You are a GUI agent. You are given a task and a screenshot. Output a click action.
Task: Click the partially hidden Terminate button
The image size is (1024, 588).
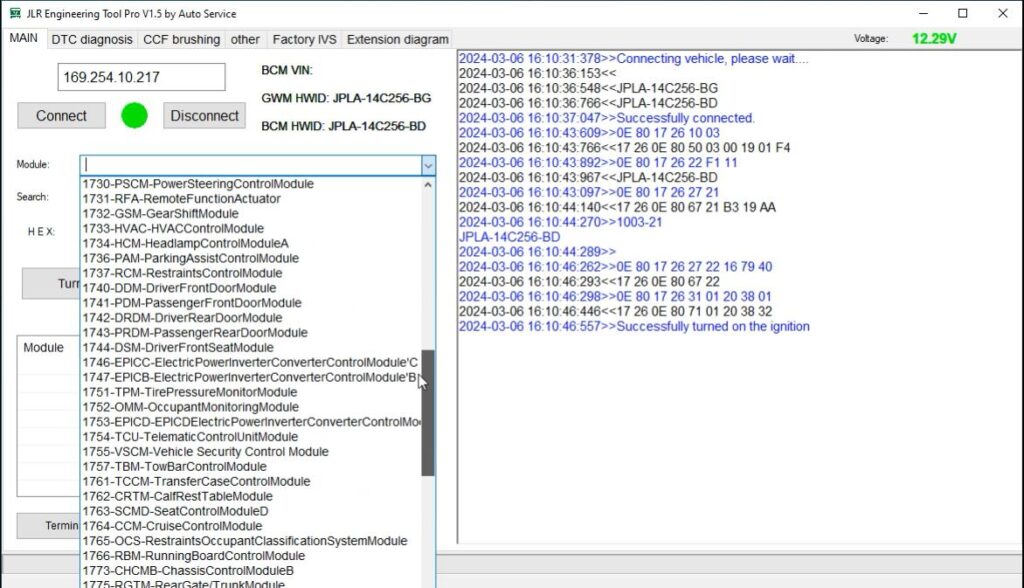click(48, 526)
